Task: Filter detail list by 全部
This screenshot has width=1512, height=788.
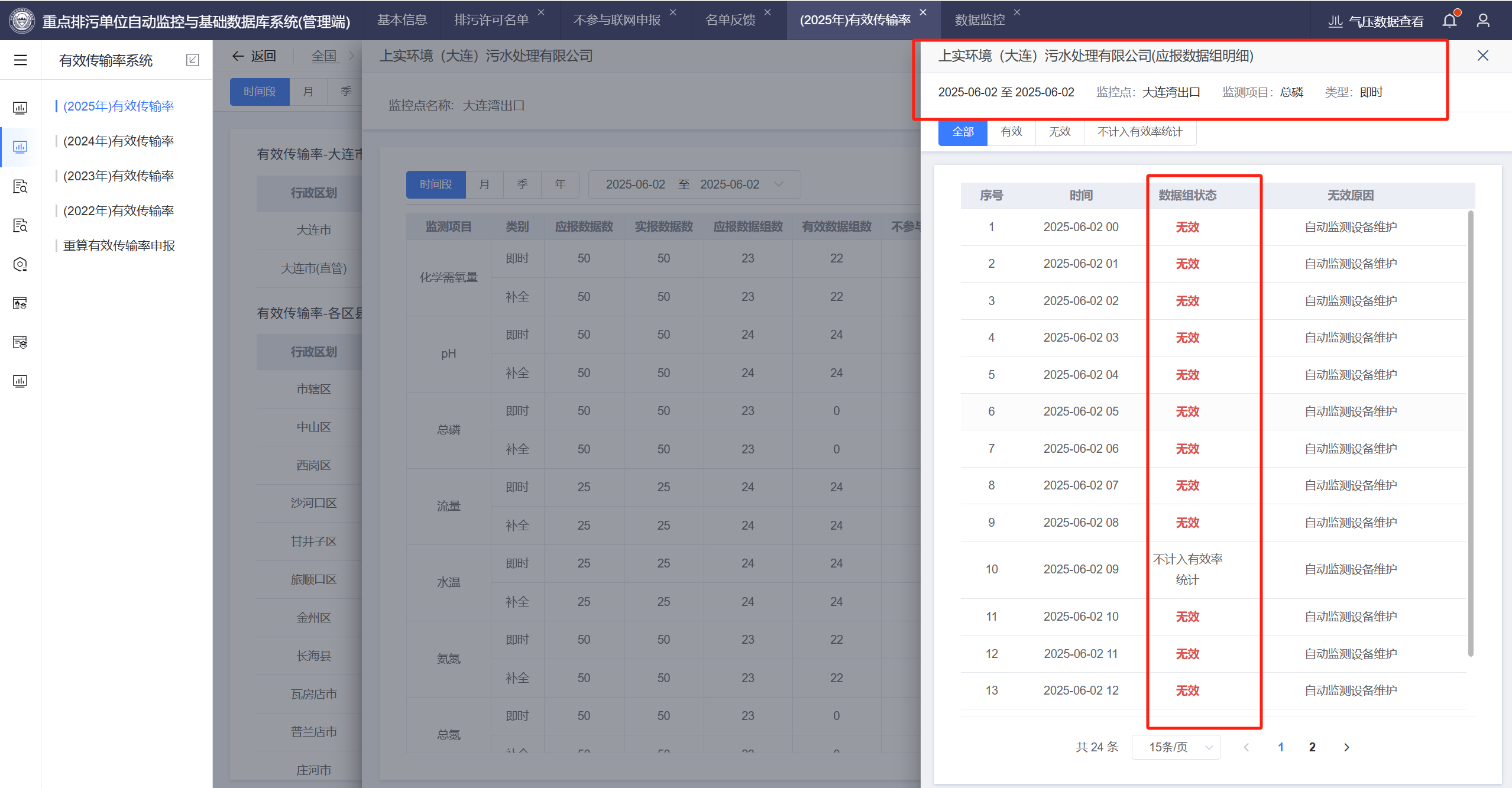Action: coord(963,132)
